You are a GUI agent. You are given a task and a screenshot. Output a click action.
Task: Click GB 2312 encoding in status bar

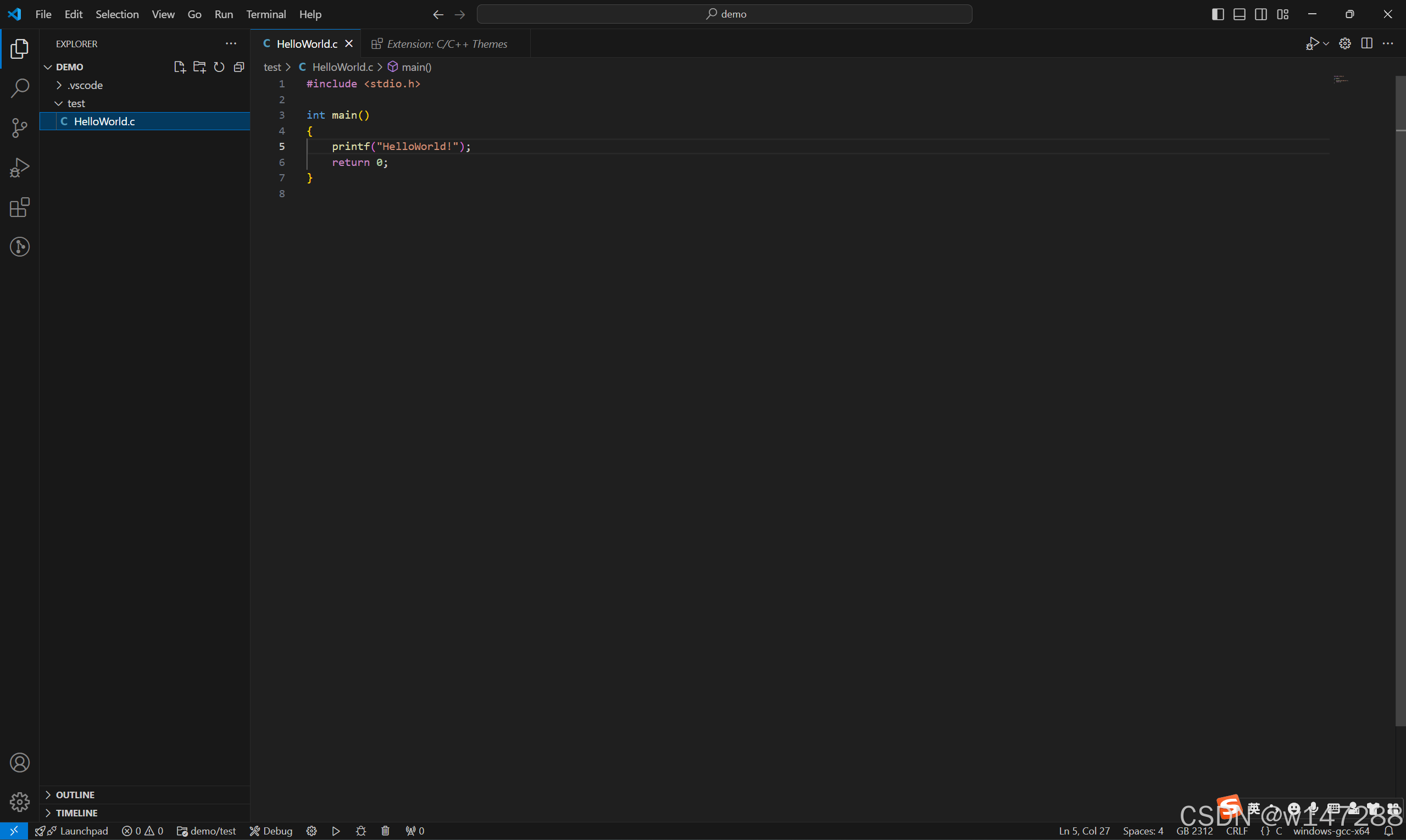coord(1194,830)
